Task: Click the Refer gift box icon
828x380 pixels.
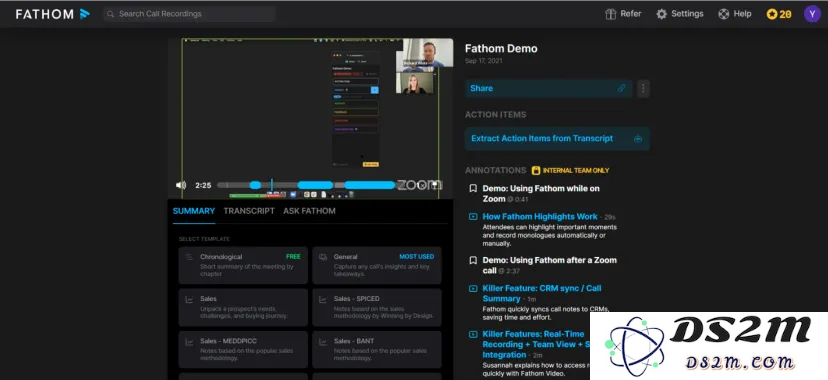Action: (610, 14)
